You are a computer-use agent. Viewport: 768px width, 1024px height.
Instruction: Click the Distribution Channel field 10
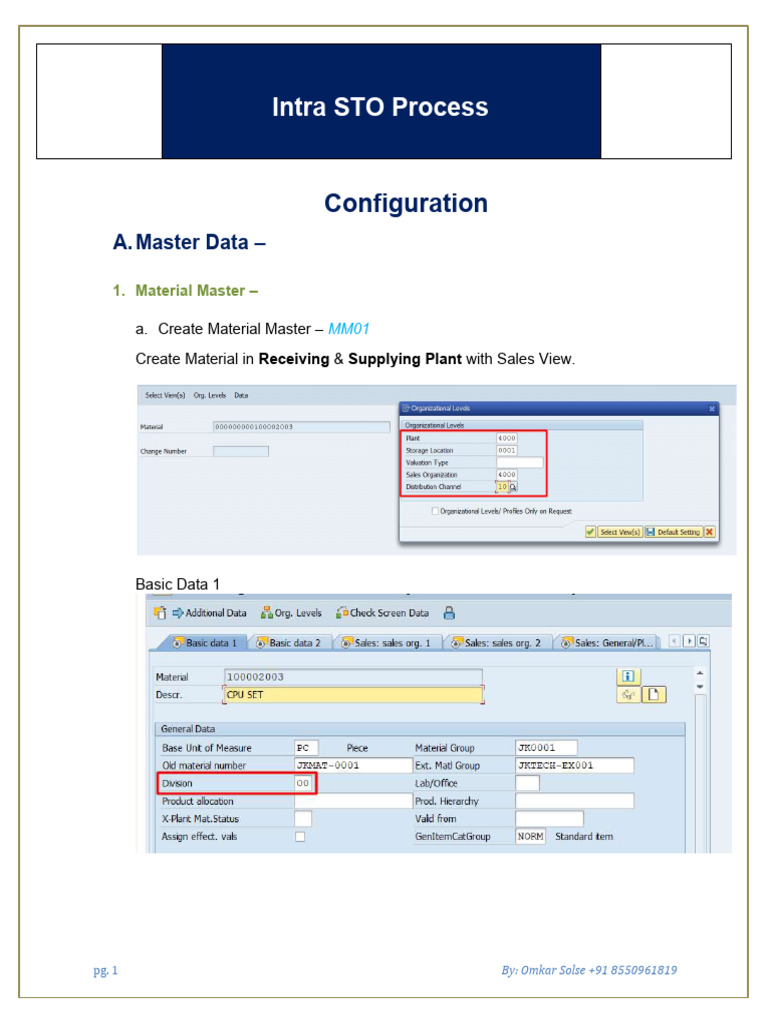[x=502, y=487]
